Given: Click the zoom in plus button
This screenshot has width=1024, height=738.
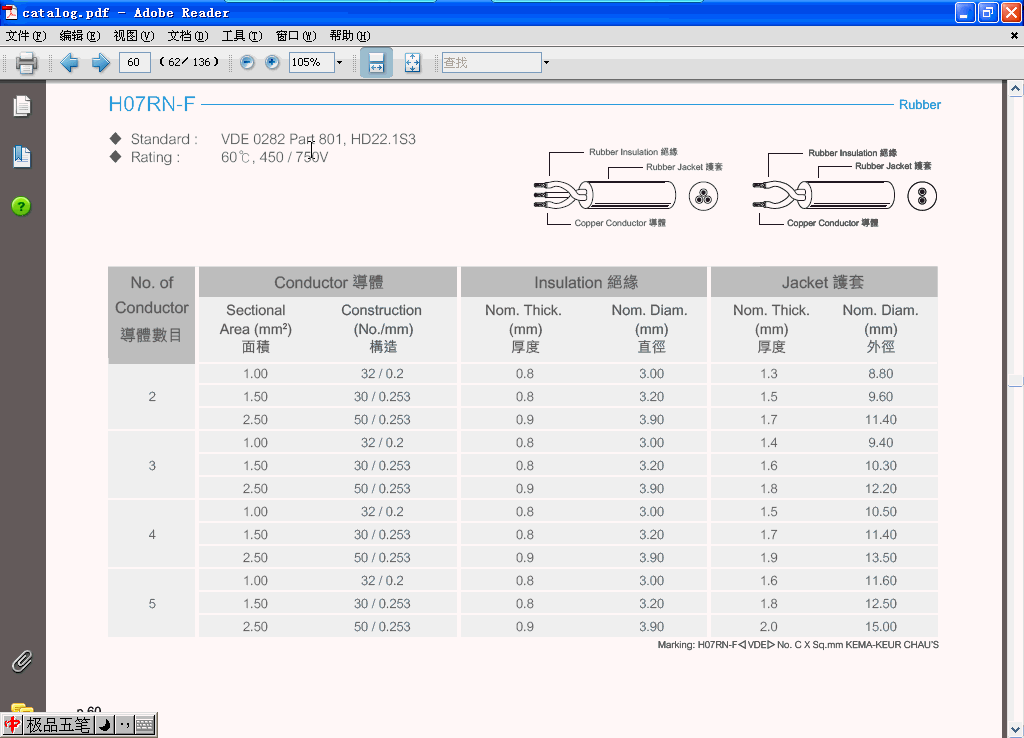Looking at the screenshot, I should click(272, 63).
